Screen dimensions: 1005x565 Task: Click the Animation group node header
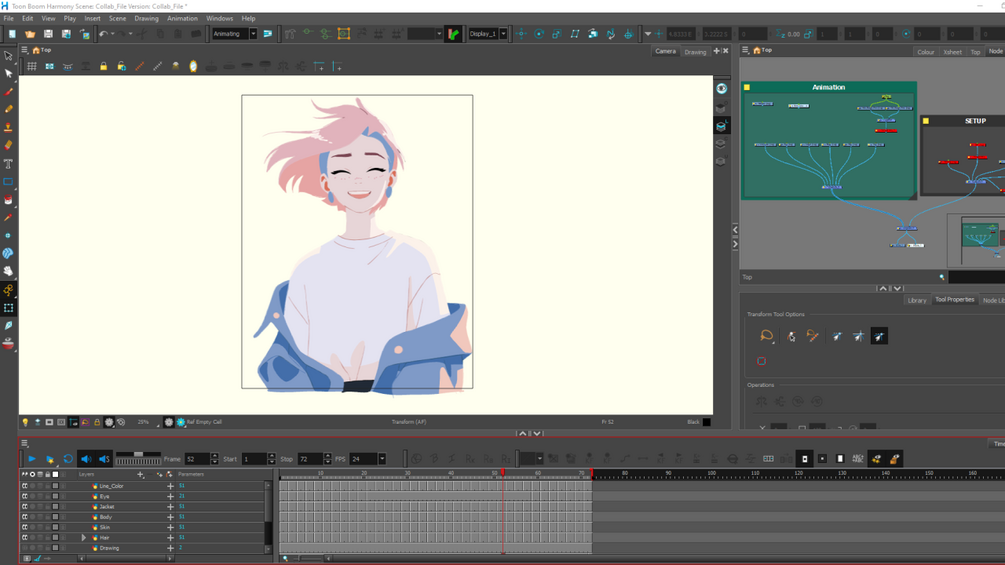point(829,87)
